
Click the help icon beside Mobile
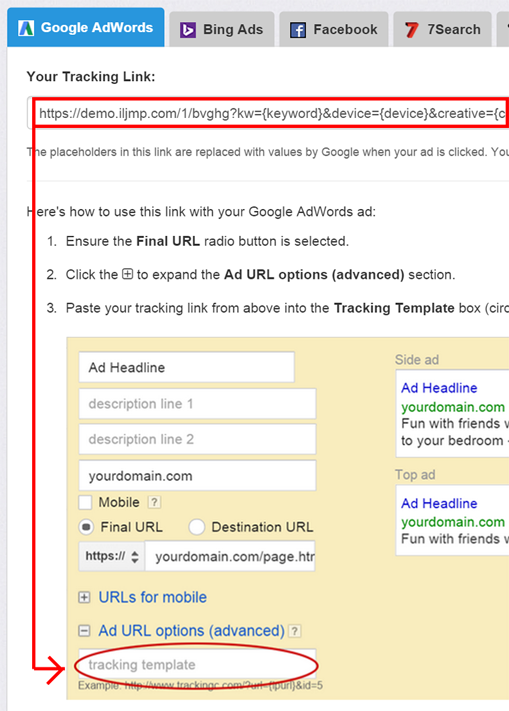pyautogui.click(x=154, y=502)
